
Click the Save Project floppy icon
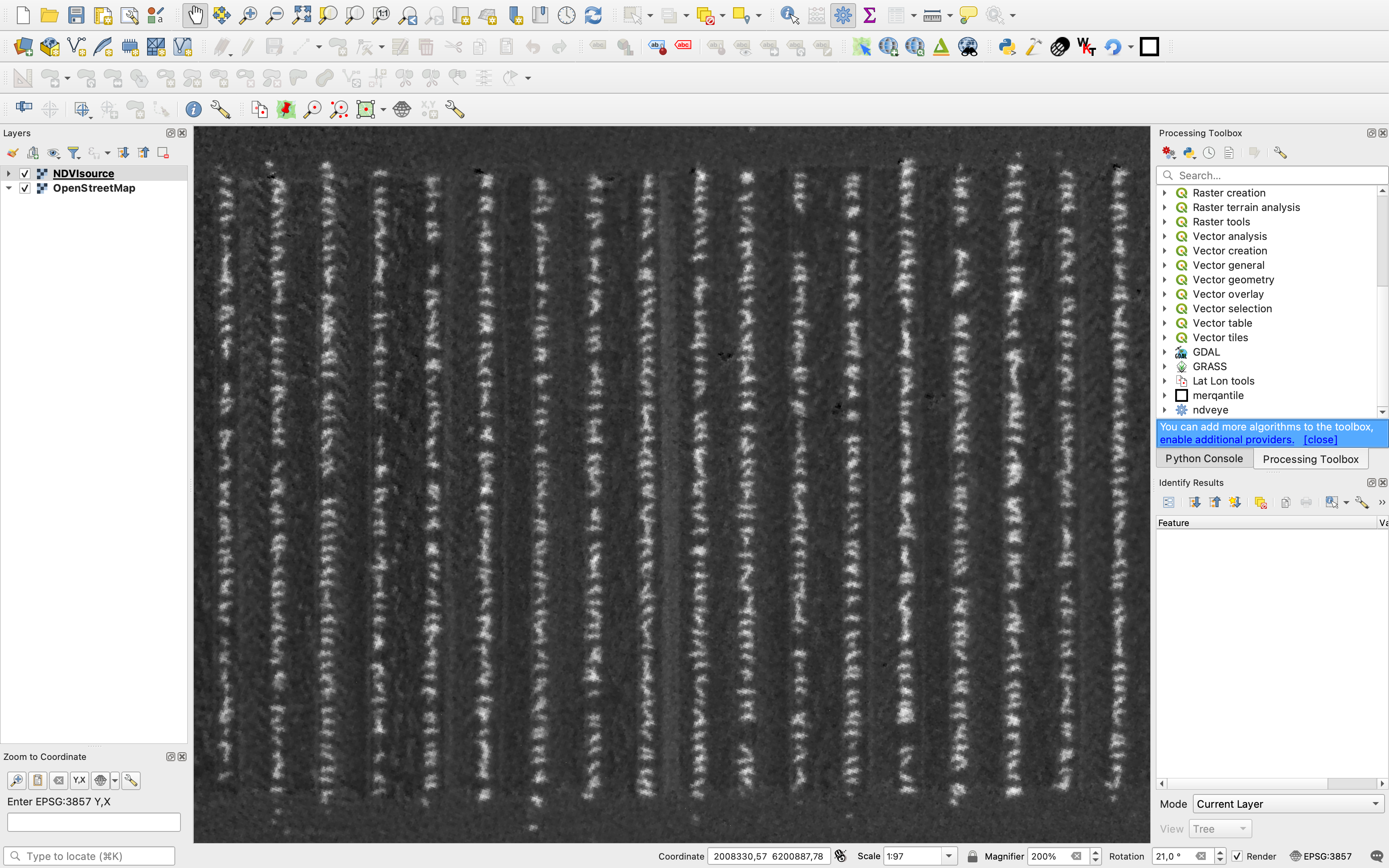click(76, 16)
